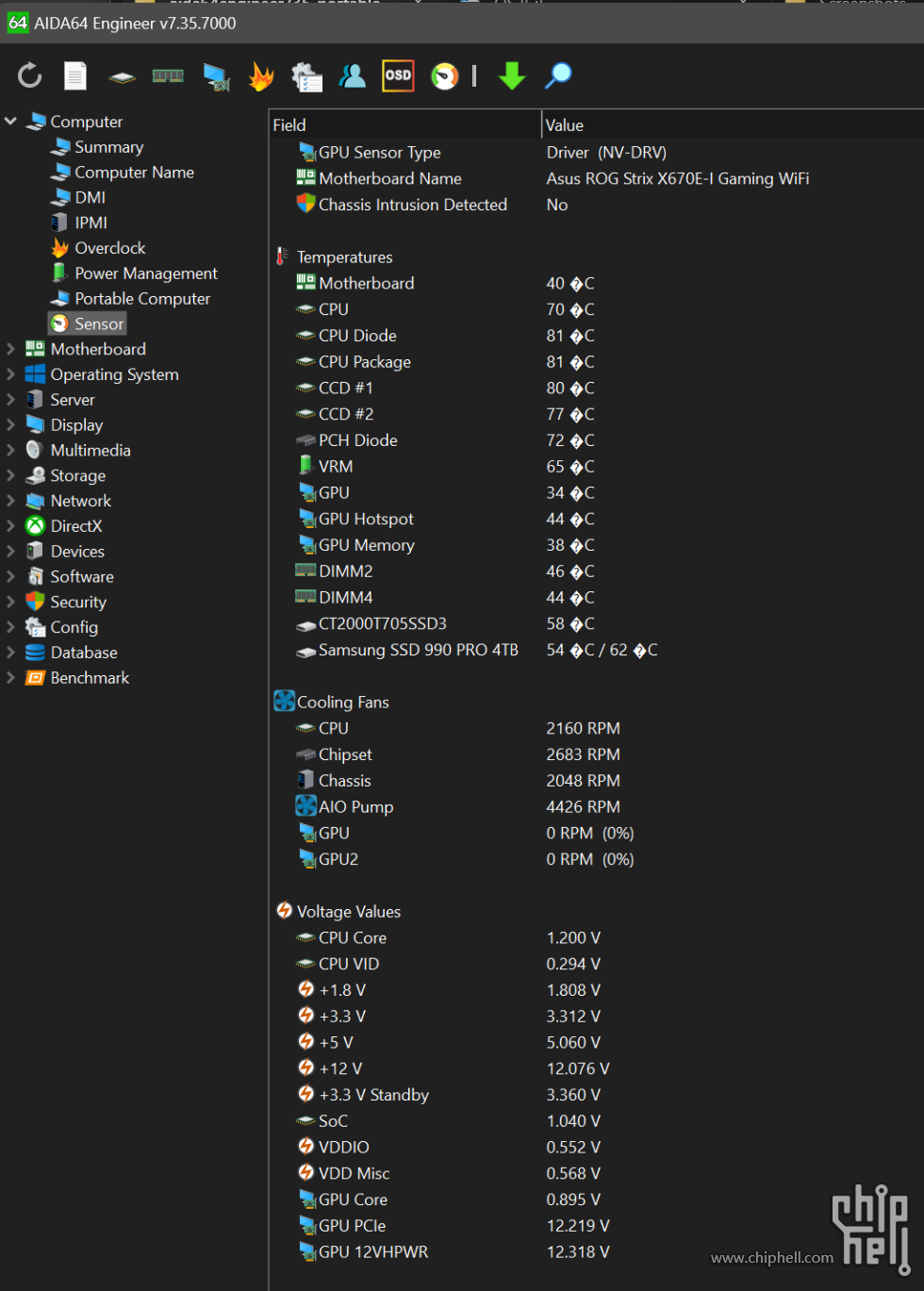Click the Cooling Fans section heading
The height and width of the screenshot is (1291, 924).
pyautogui.click(x=331, y=703)
